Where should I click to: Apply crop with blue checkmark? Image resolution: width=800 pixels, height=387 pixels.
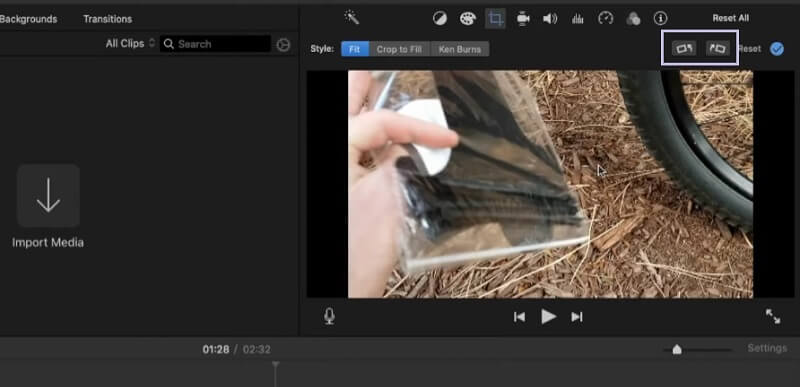coord(777,49)
